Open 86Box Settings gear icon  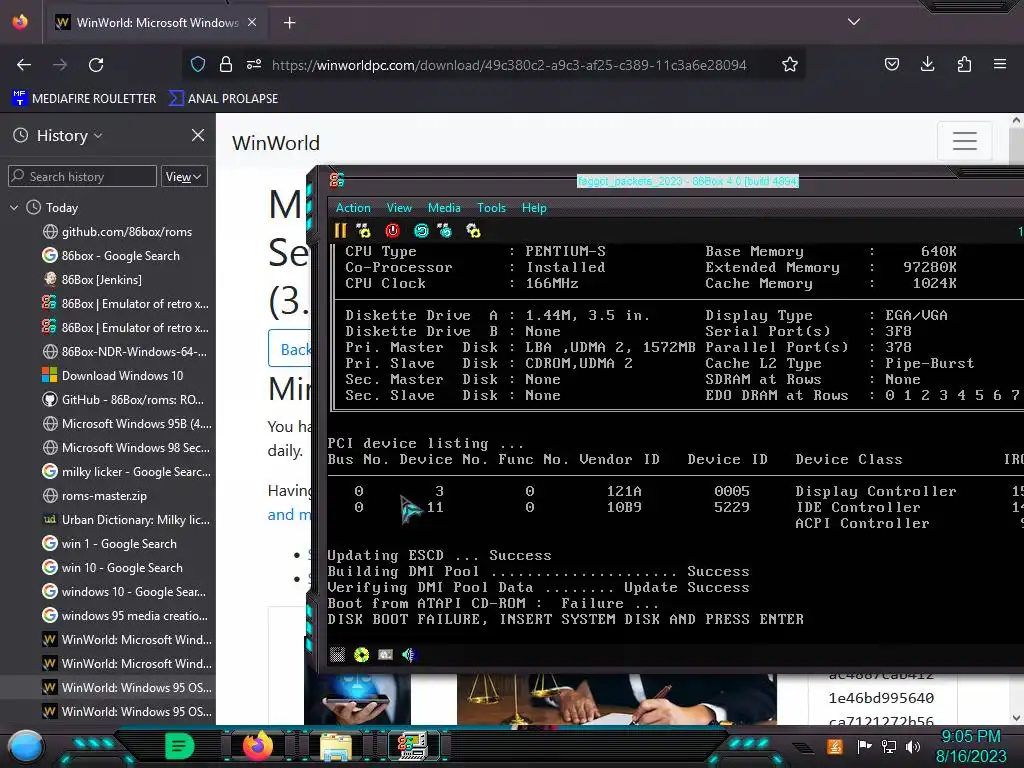473,231
